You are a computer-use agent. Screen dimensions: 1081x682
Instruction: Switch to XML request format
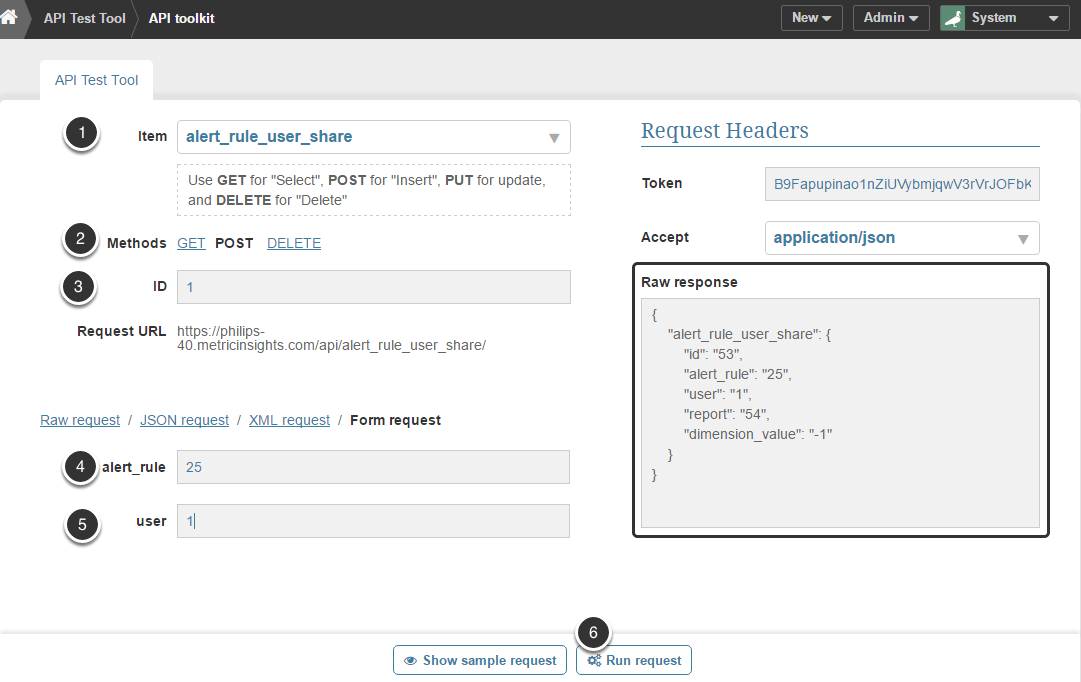point(289,420)
